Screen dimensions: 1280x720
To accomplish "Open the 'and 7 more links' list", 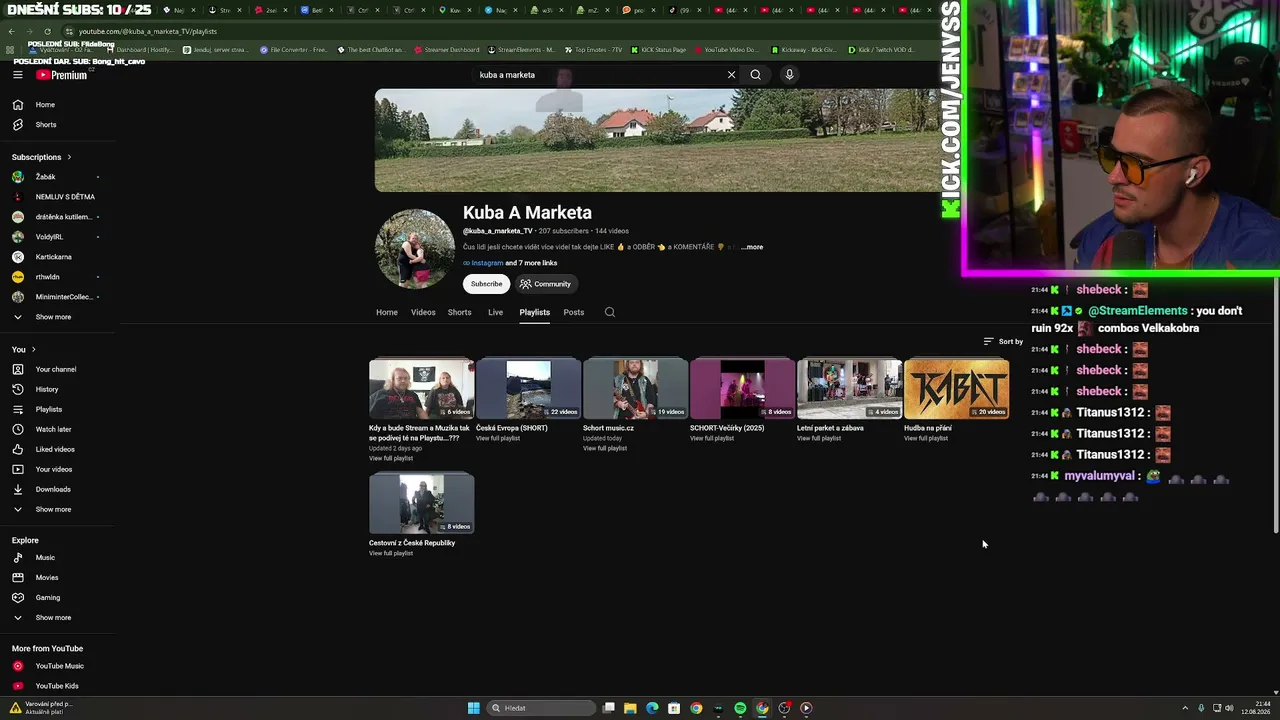I will pos(531,263).
